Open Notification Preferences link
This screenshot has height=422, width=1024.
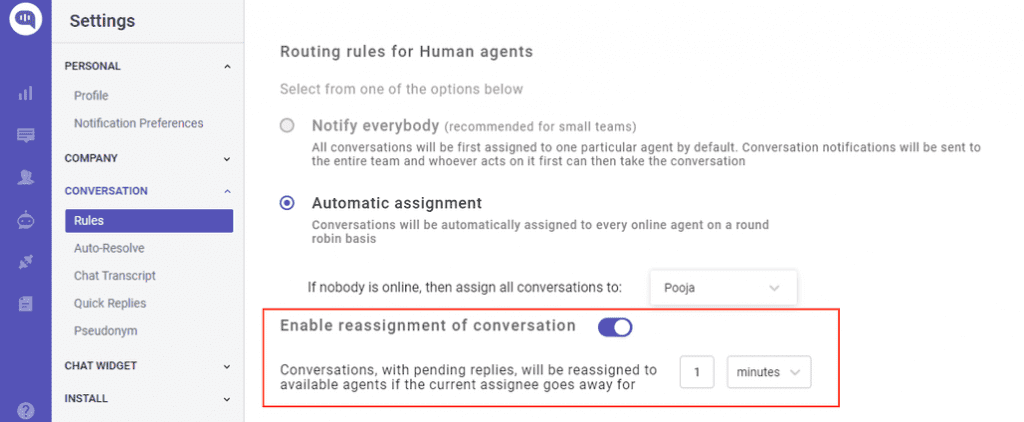tap(138, 123)
